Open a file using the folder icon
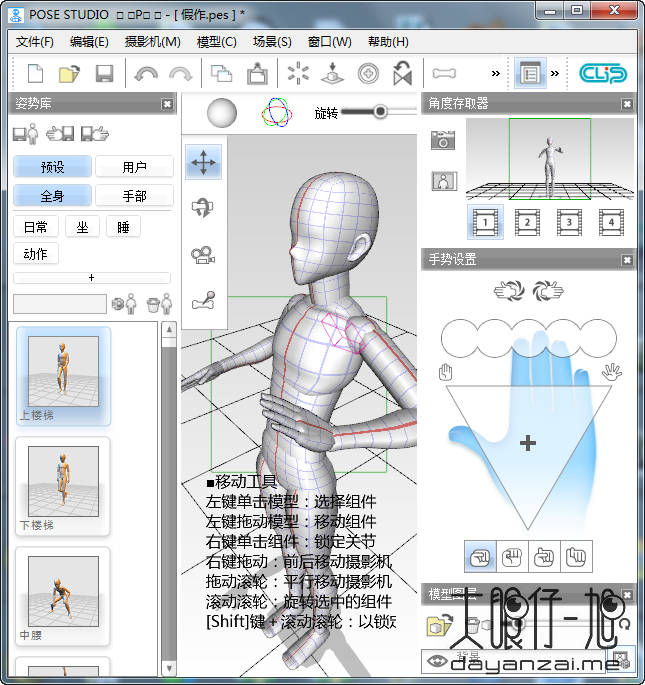 (69, 73)
